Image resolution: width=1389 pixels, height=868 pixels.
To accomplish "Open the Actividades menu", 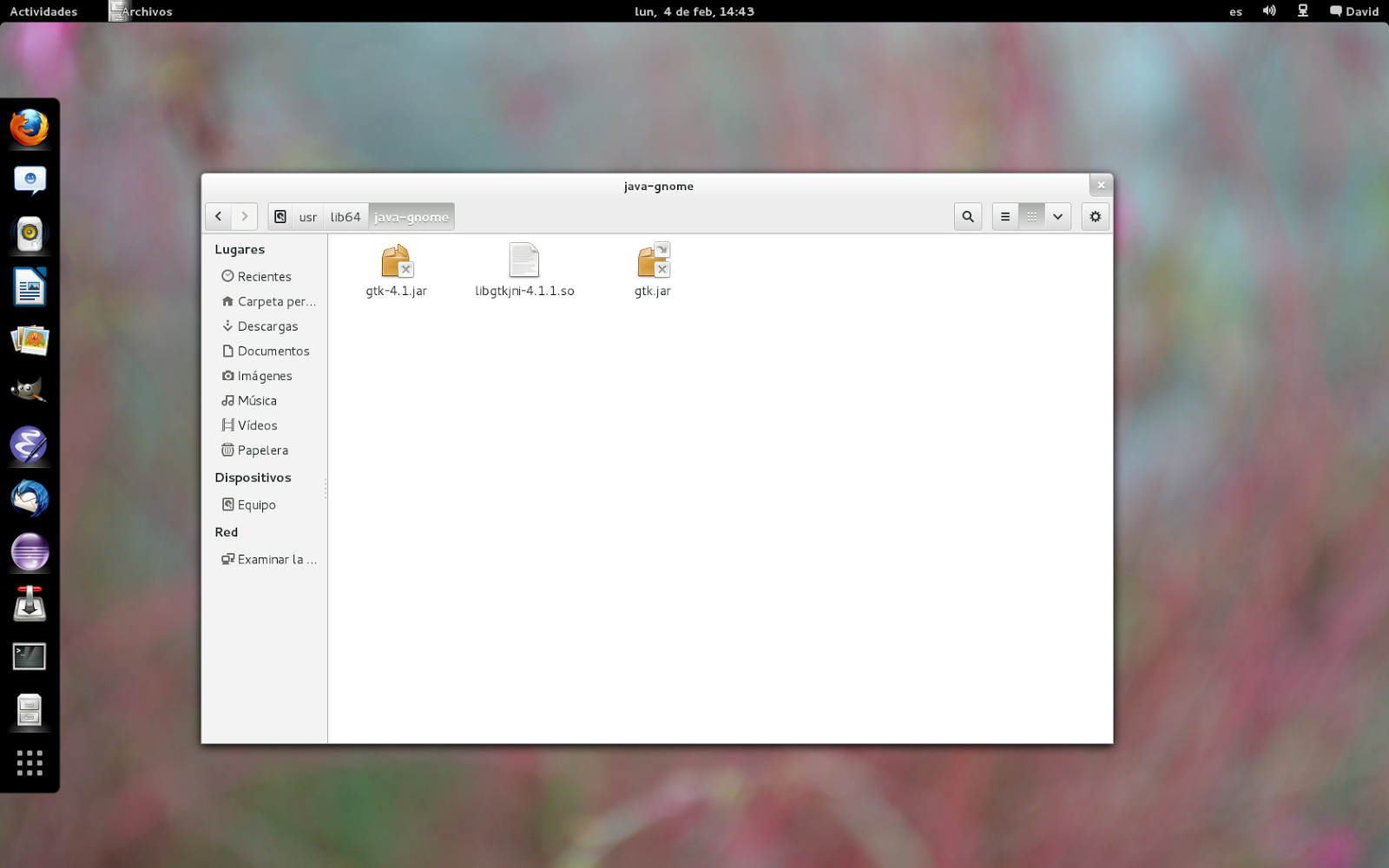I will (42, 11).
